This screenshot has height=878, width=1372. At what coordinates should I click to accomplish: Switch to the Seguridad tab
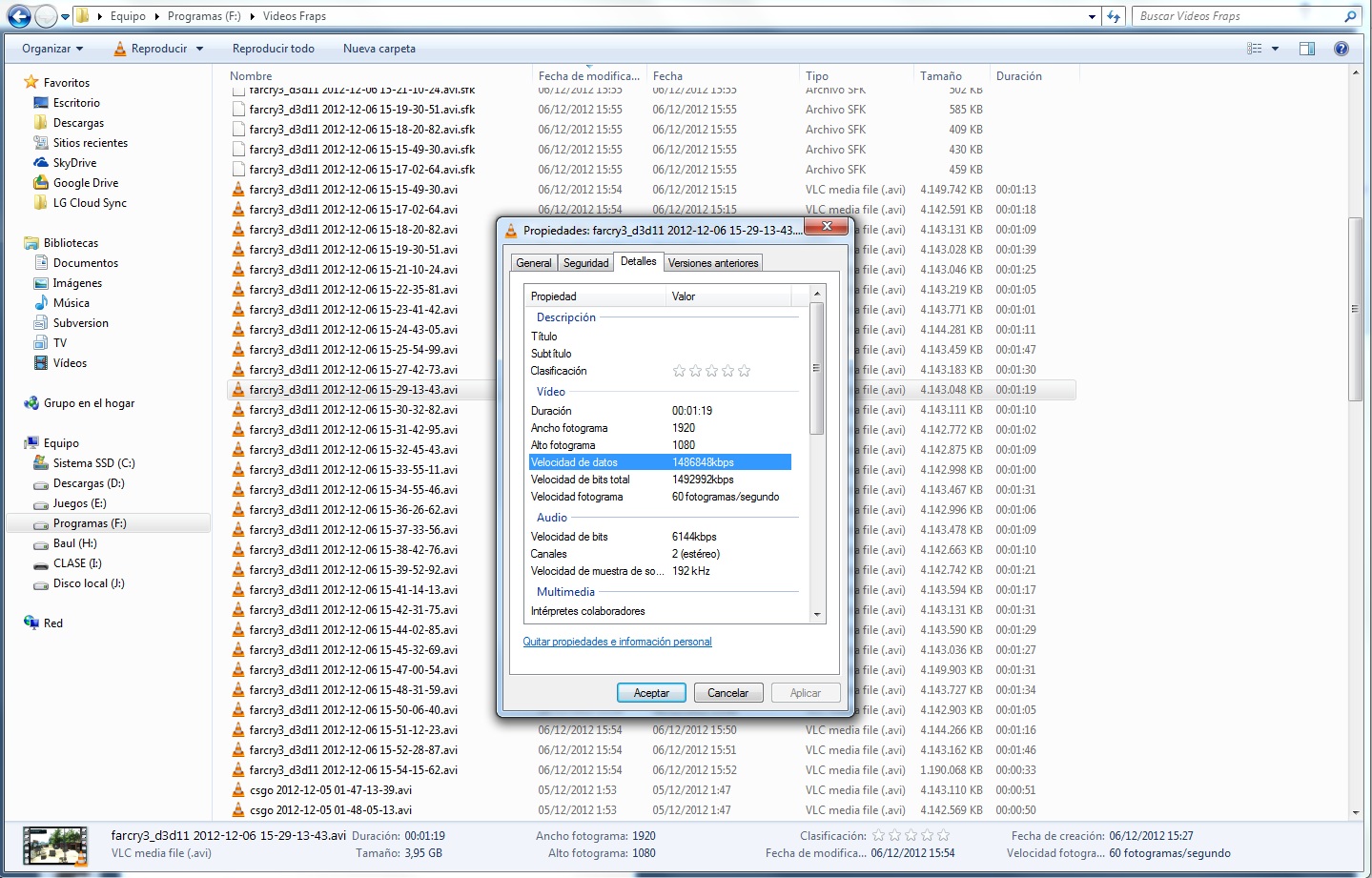585,263
